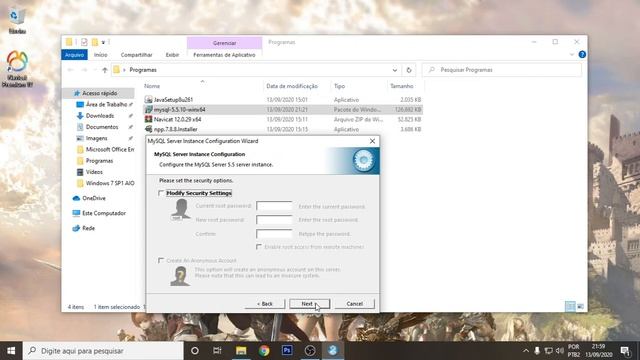Open Vídeos in the sidebar
Viewport: 640px width, 360px height.
[x=94, y=172]
